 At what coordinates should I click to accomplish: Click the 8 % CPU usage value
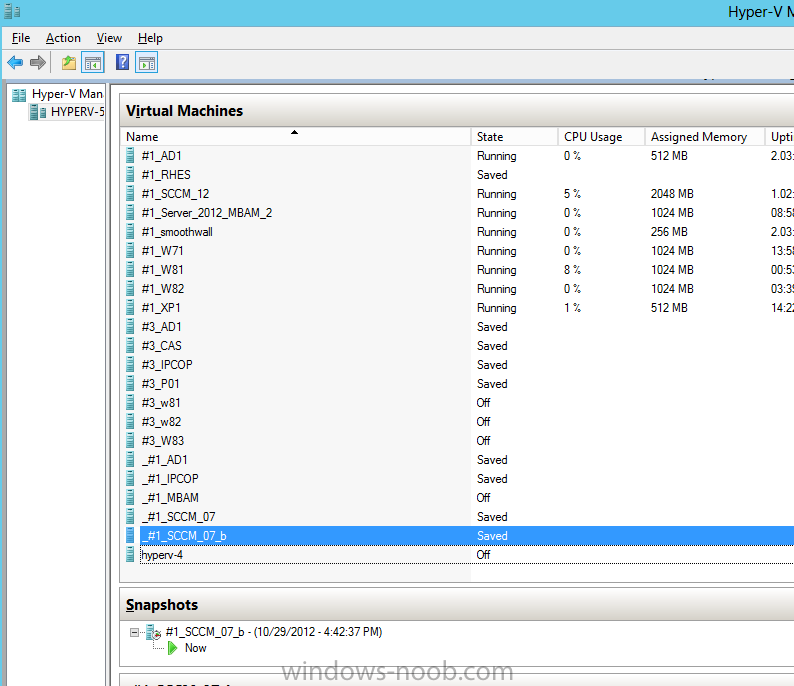click(x=572, y=269)
